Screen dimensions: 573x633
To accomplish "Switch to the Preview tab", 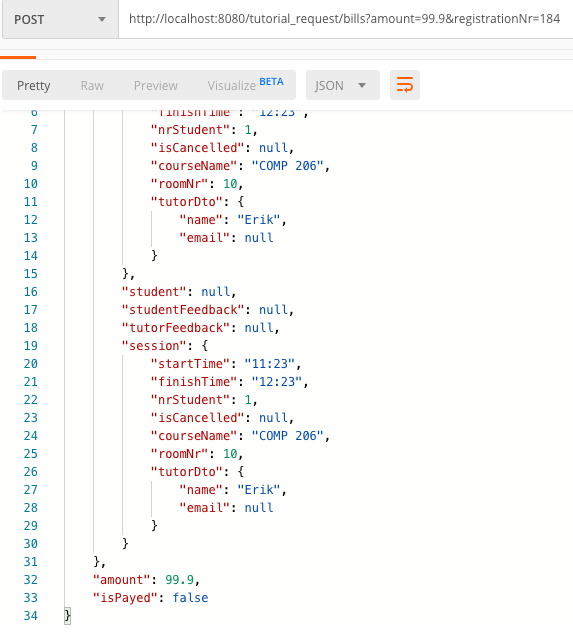I will click(x=155, y=86).
